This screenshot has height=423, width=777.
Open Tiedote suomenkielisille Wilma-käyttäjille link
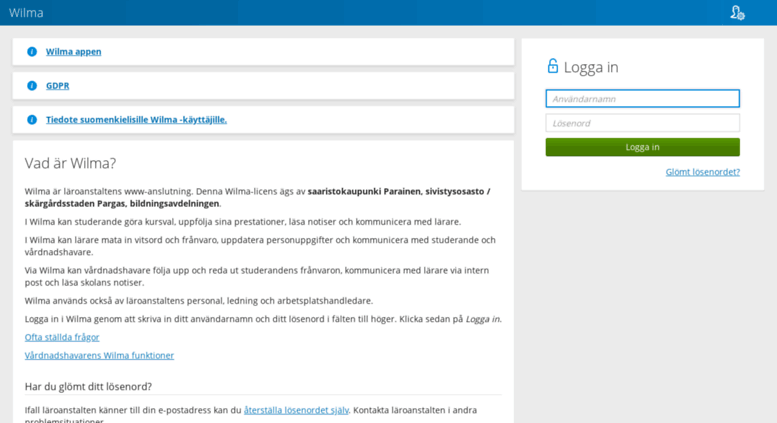pos(136,120)
